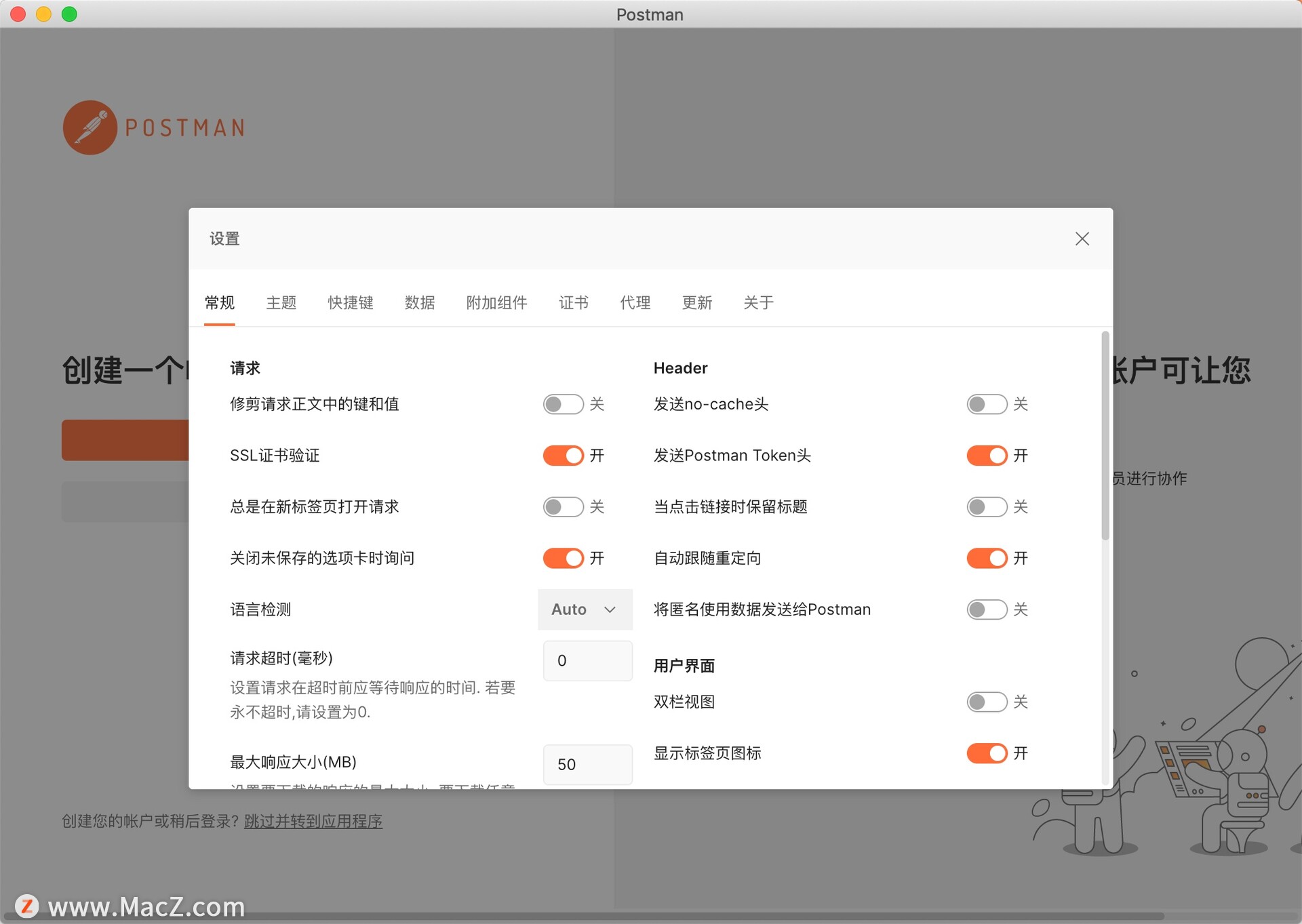This screenshot has height=924, width=1302.
Task: Click the window's horizontal scrollbar at bottom
Action: coord(583,917)
